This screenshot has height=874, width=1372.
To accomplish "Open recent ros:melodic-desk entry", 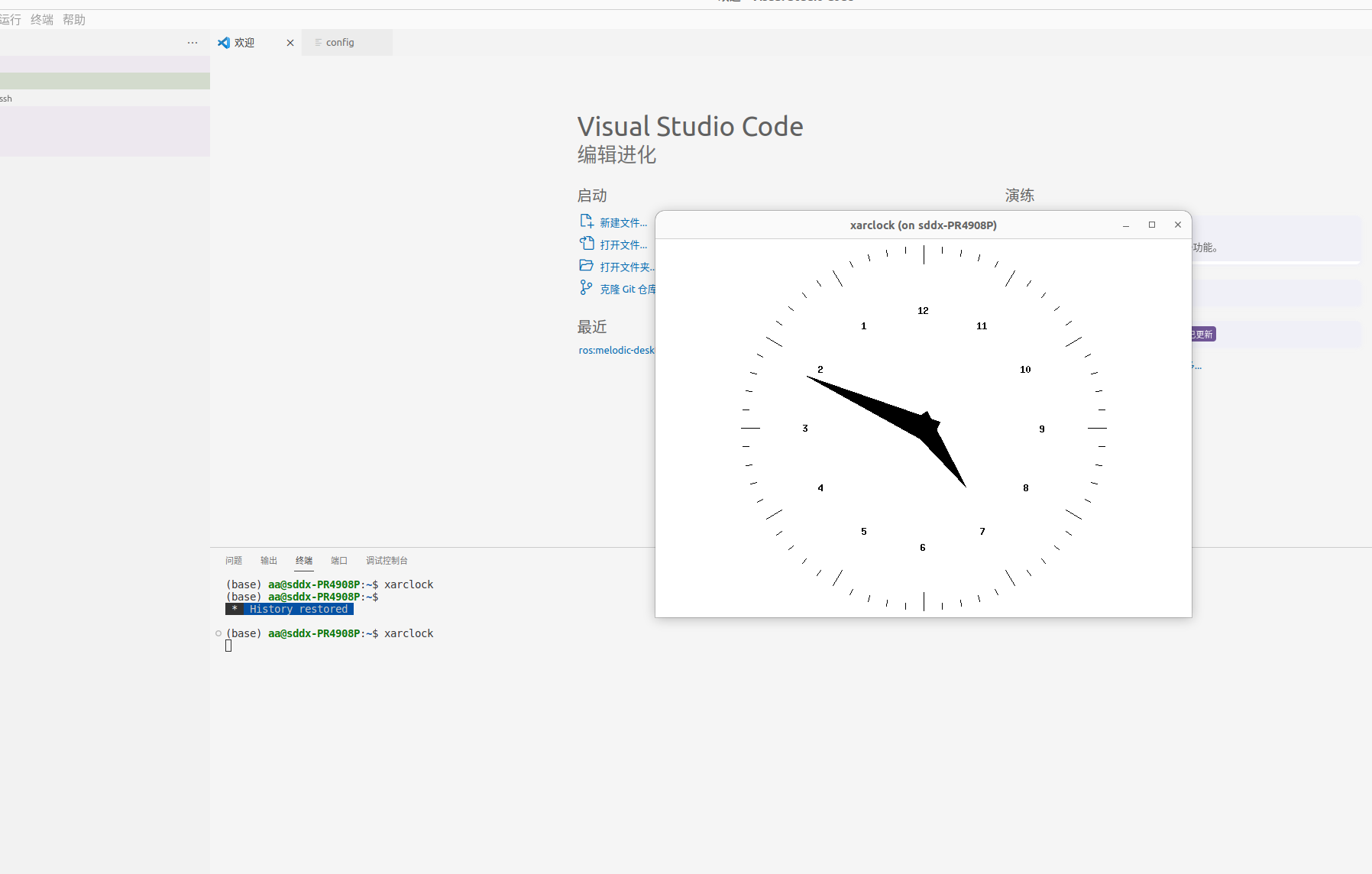I will (616, 350).
